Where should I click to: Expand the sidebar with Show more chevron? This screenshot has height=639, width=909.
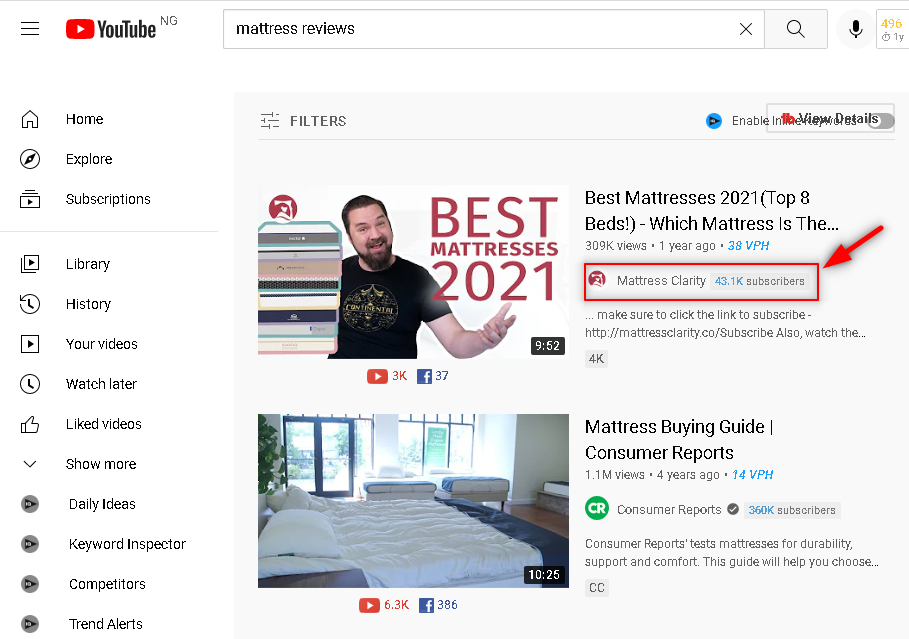coord(30,464)
